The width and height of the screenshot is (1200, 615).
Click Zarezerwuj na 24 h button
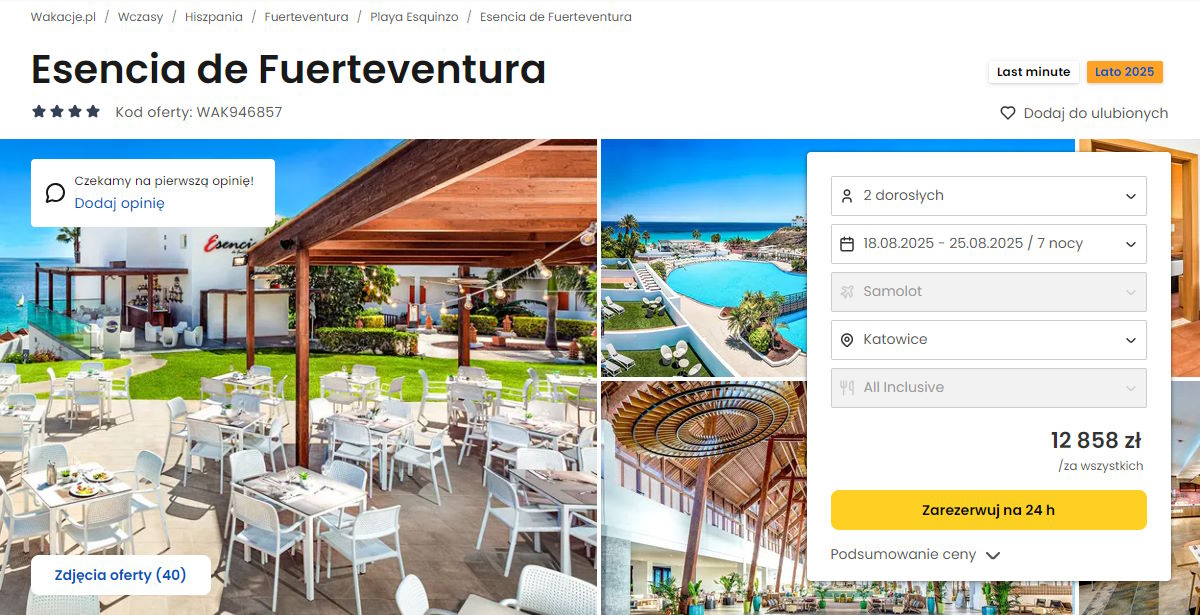point(989,510)
